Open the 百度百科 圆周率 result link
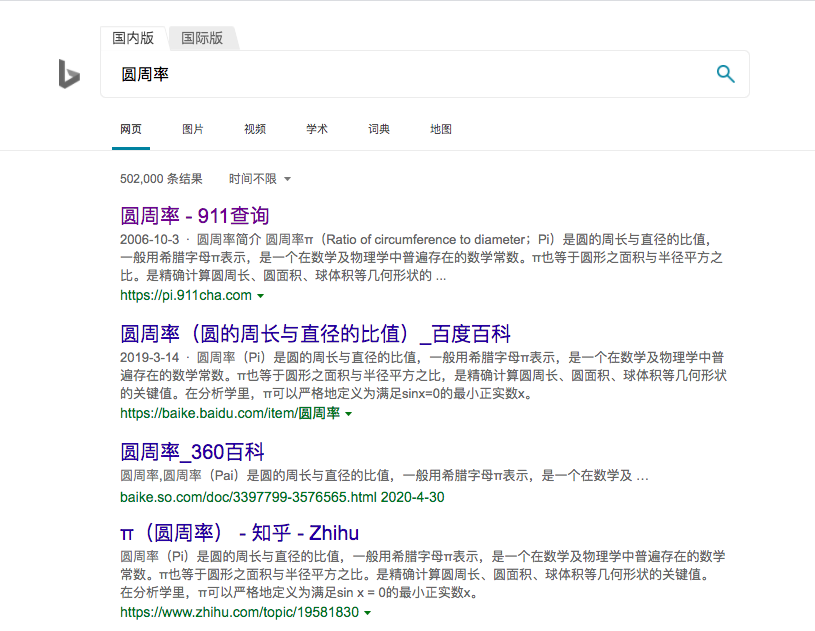This screenshot has height=631, width=815. coord(316,334)
